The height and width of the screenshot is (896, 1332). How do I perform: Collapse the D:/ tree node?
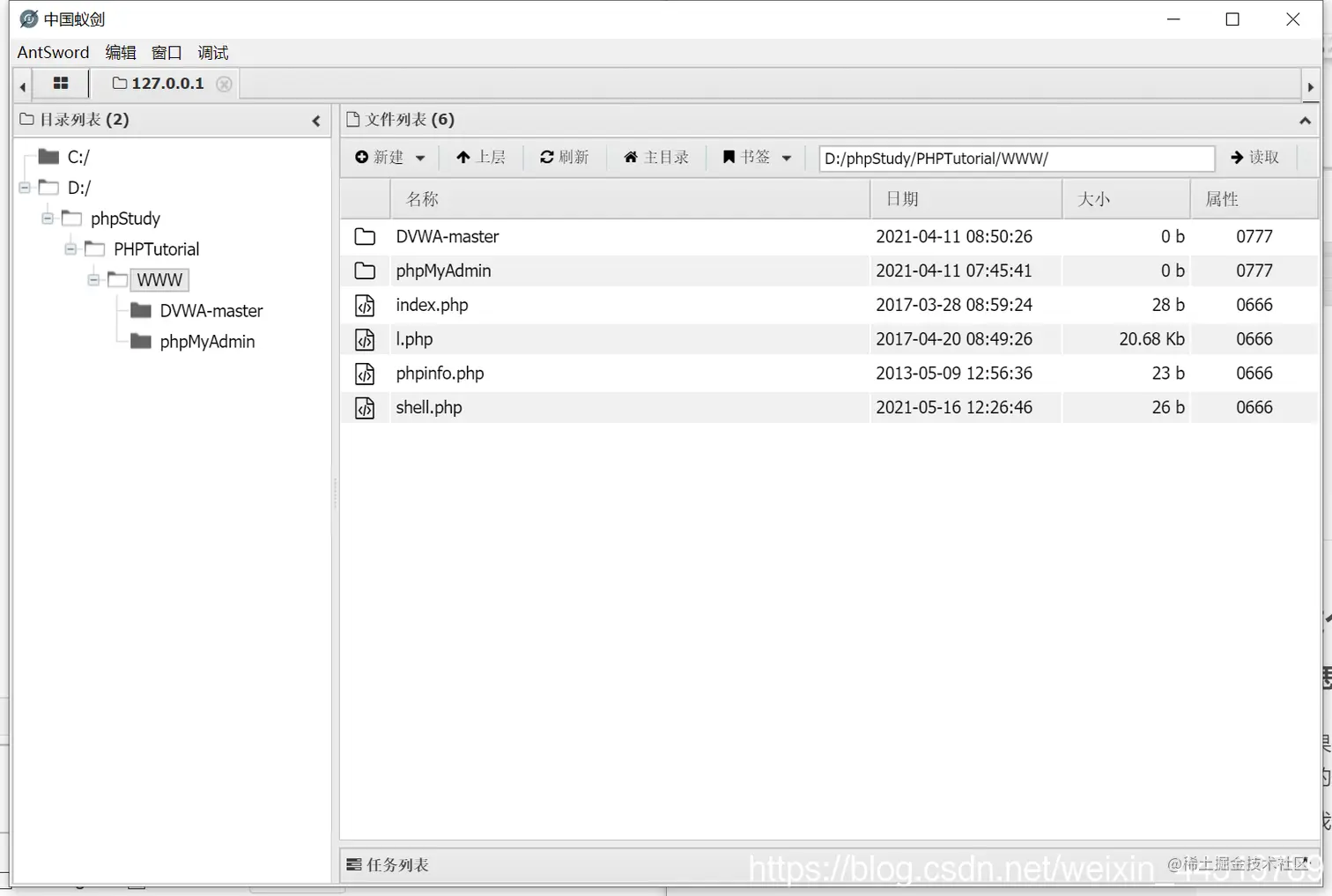coord(25,188)
